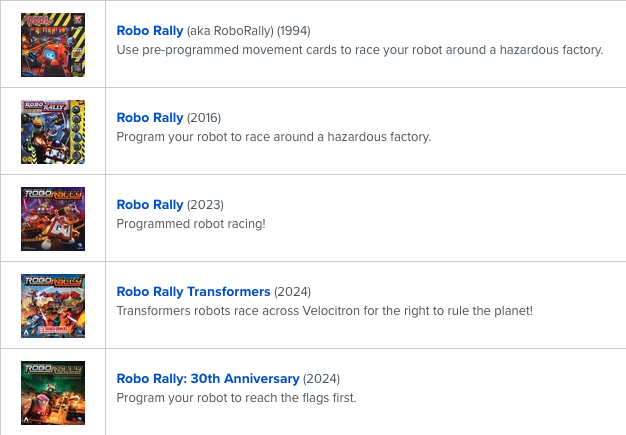Viewport: 626px width, 435px height.
Task: Open the 30th Anniversary box cover thumbnail
Action: tap(53, 393)
